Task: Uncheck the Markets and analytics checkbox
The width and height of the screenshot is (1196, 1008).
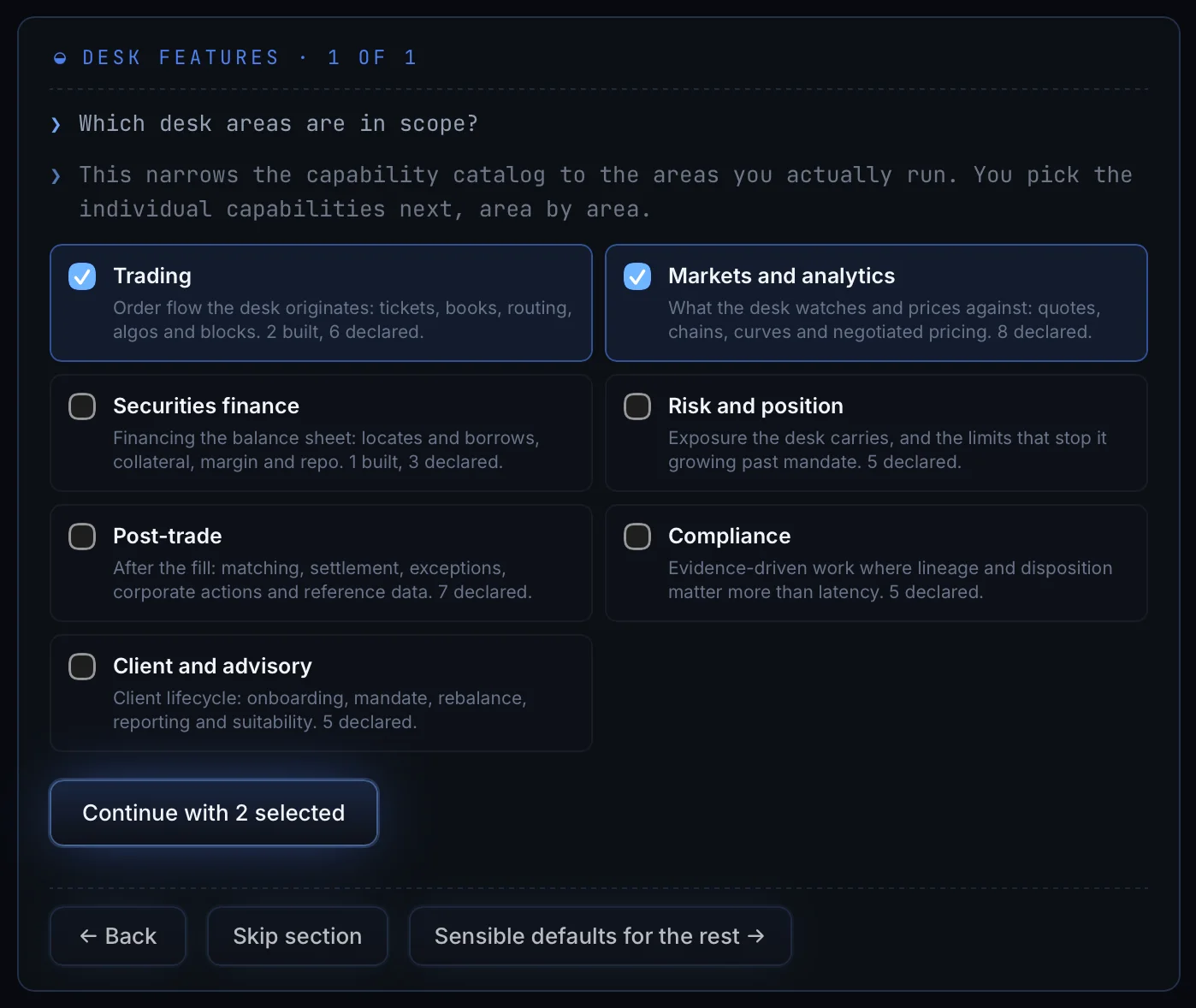Action: (637, 276)
